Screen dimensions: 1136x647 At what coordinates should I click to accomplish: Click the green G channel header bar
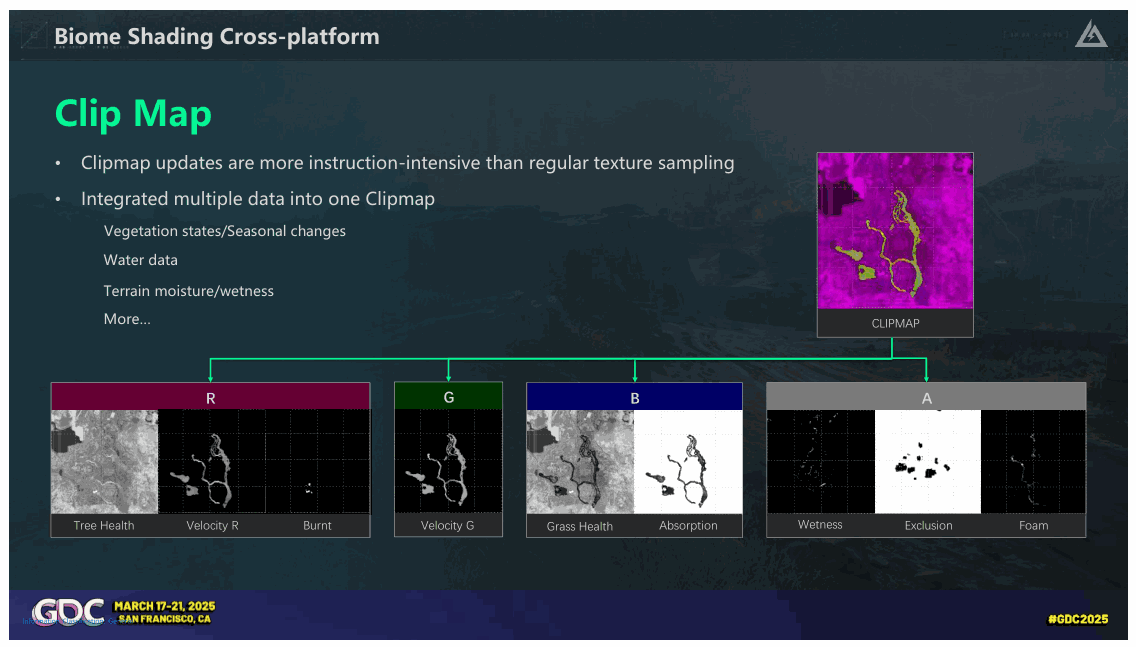tap(448, 396)
